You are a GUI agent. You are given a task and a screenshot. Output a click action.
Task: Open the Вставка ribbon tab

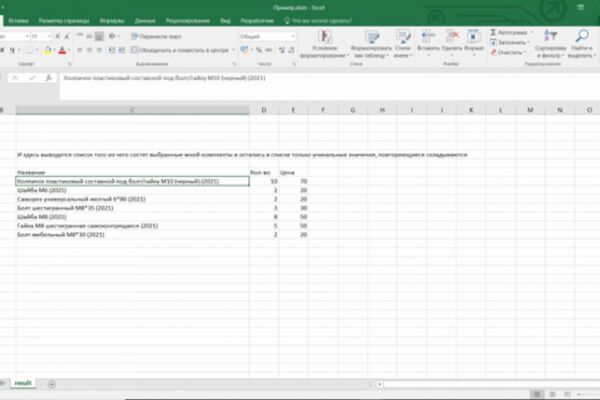pyautogui.click(x=18, y=21)
